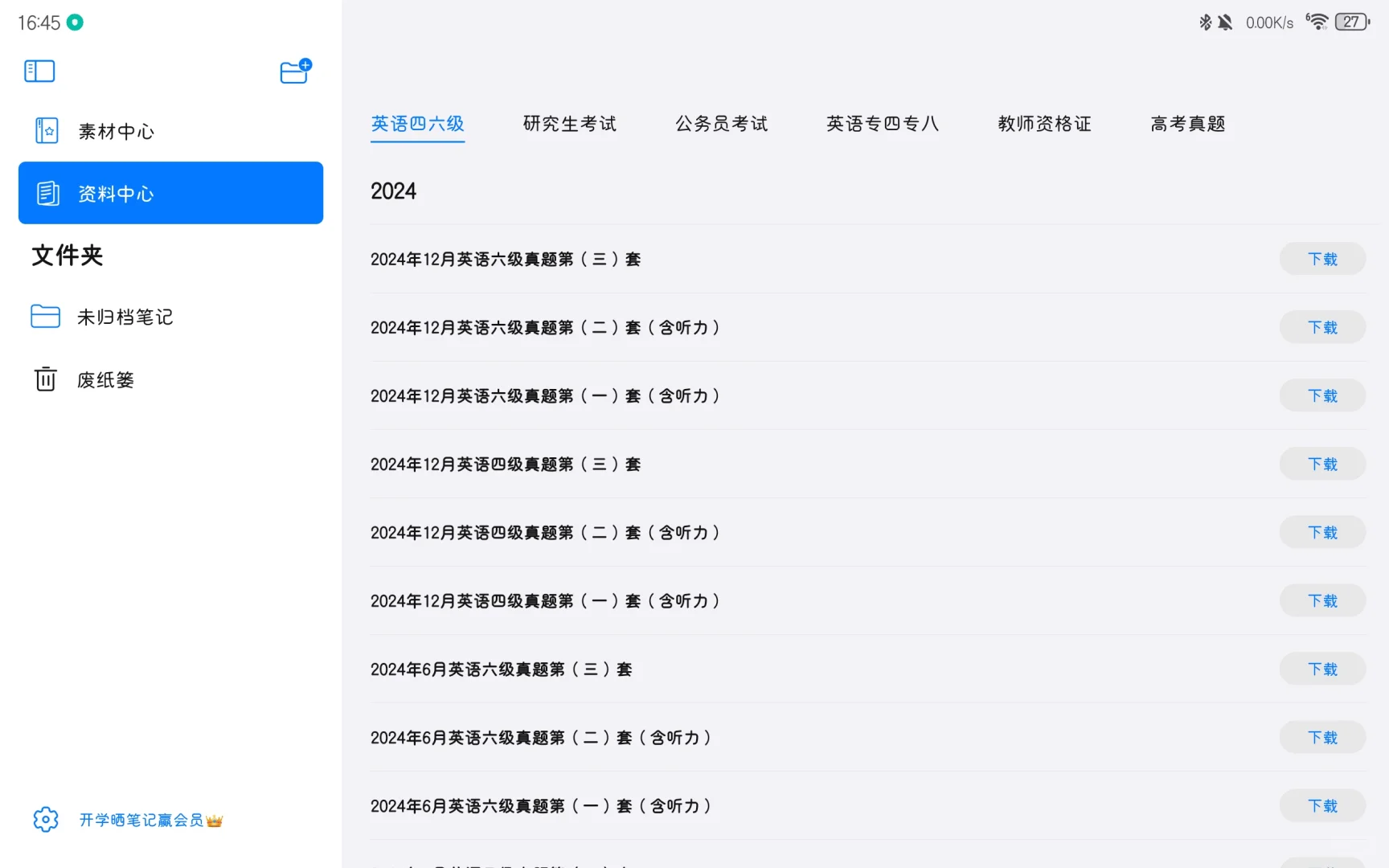Select the 教师资格证 category
The width and height of the screenshot is (1389, 868).
[x=1043, y=123]
